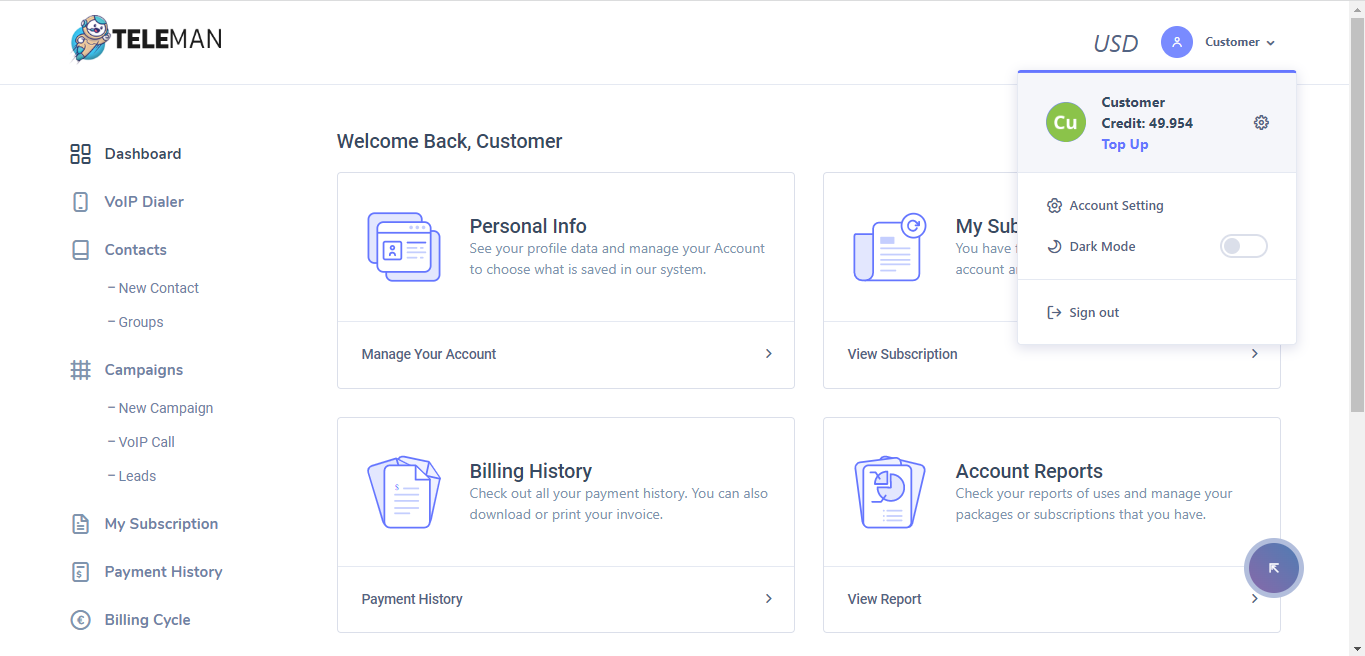Select New Contact under Contacts
Screen dimensions: 1365x656
[x=158, y=288]
